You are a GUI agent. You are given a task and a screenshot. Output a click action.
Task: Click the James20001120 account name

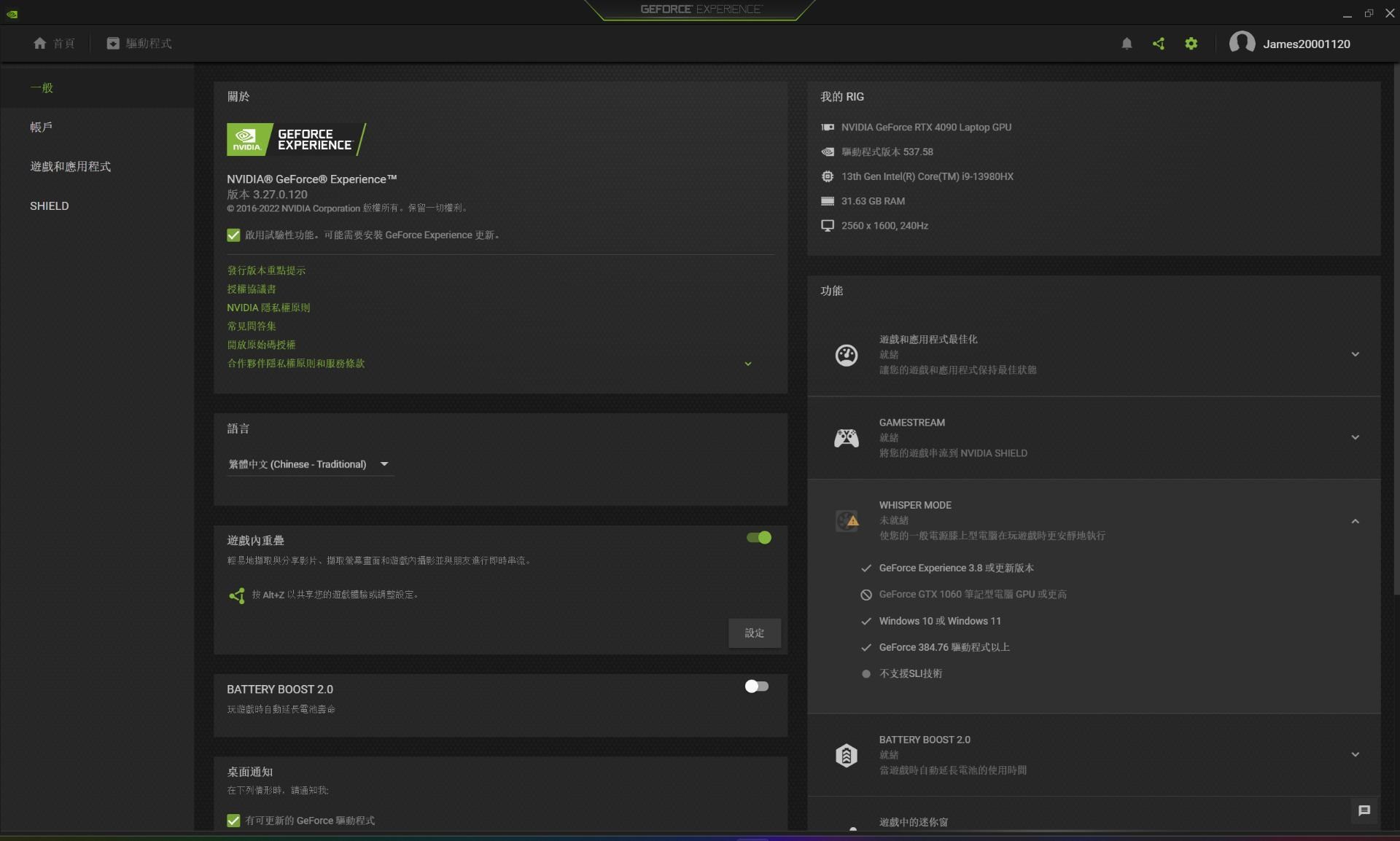(1307, 43)
